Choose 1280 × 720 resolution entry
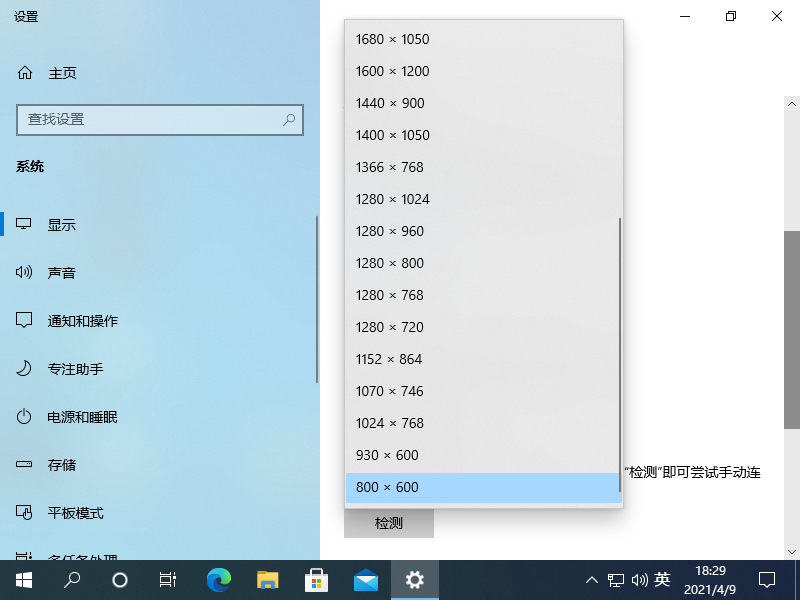Screen dimensions: 800x600 tap(390, 327)
